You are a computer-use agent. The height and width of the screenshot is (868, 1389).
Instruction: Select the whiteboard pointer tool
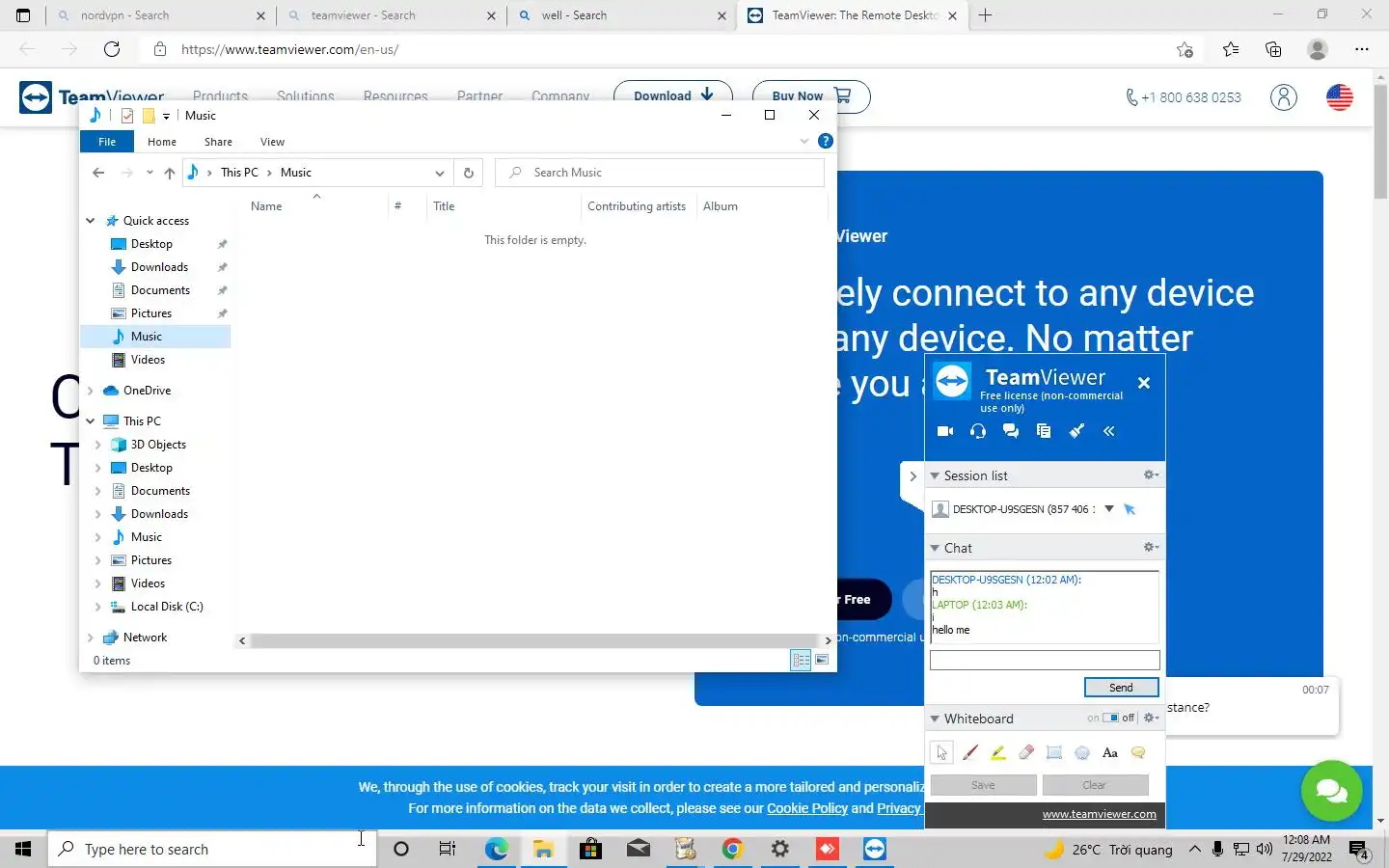941,752
